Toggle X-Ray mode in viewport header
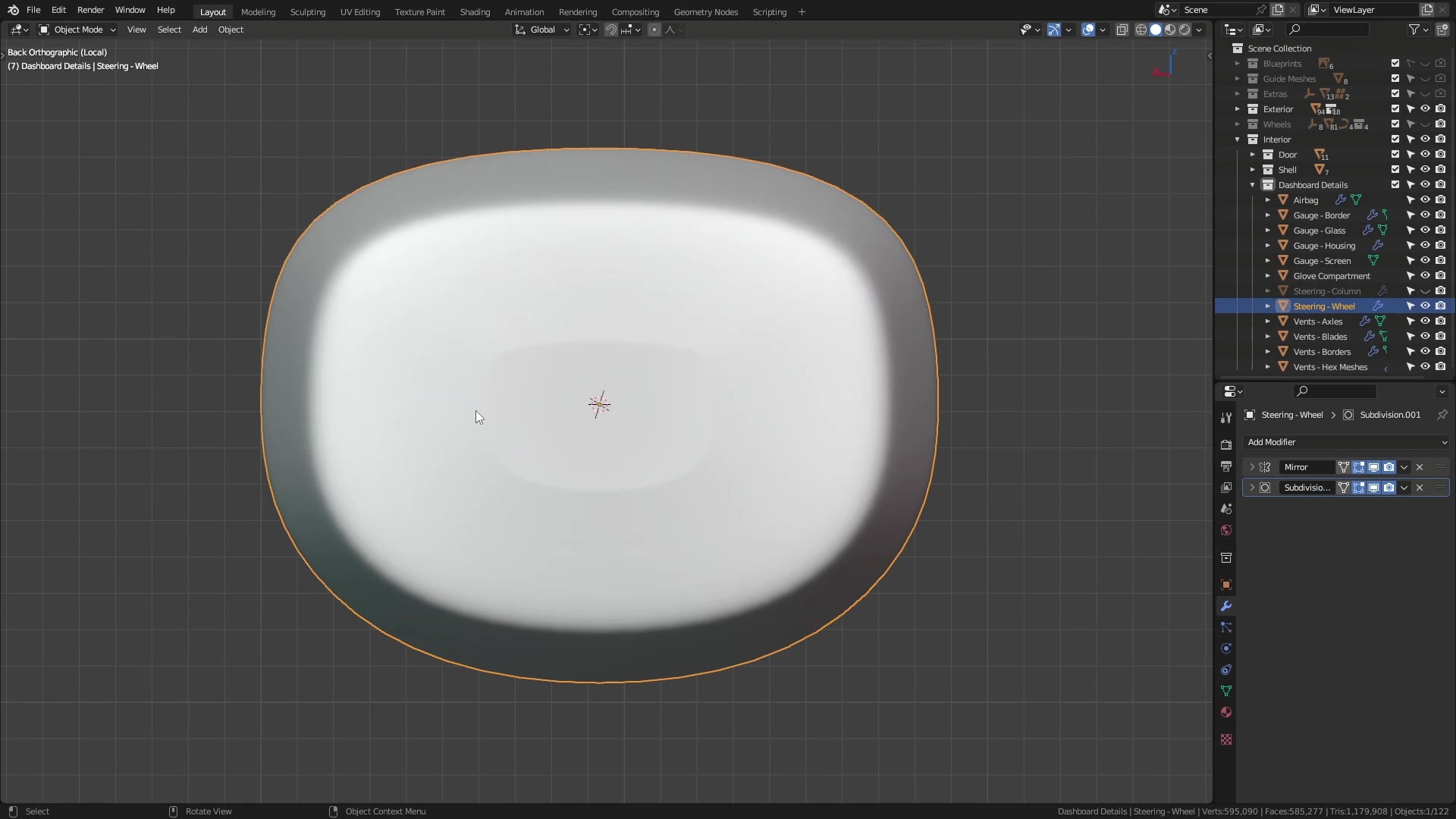The image size is (1456, 819). pos(1122,30)
